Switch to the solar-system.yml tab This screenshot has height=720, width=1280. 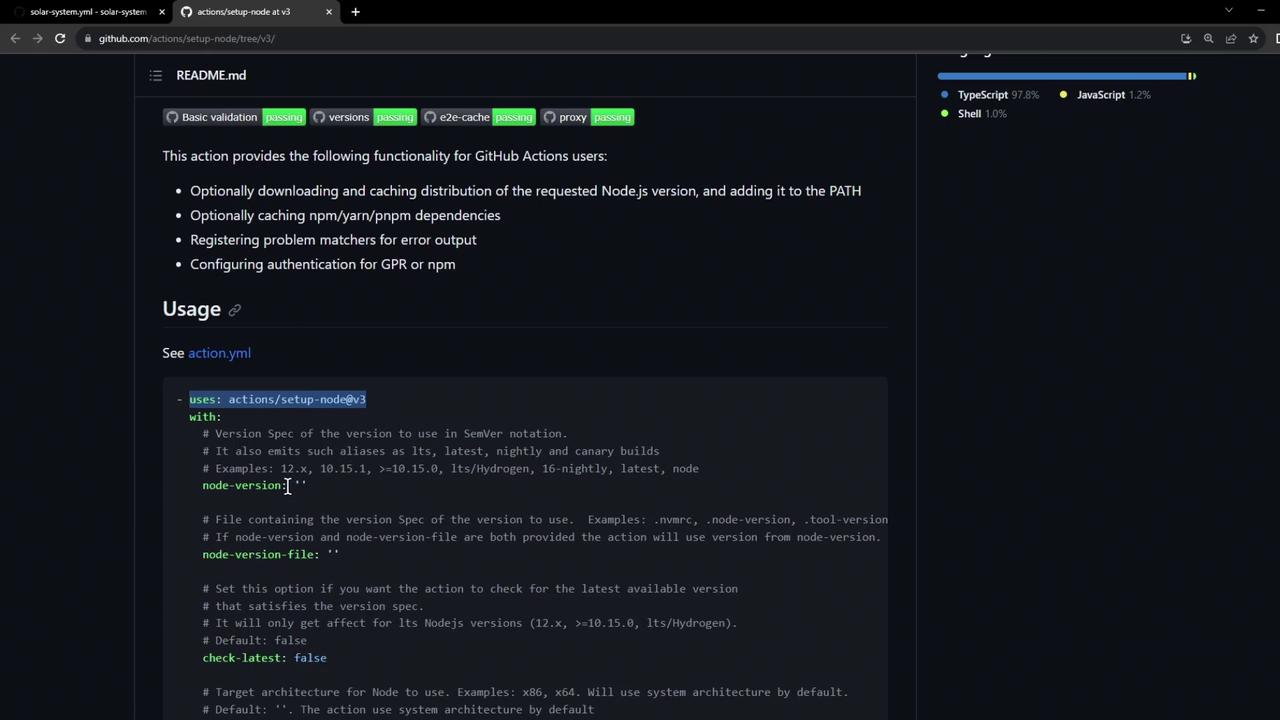click(86, 12)
